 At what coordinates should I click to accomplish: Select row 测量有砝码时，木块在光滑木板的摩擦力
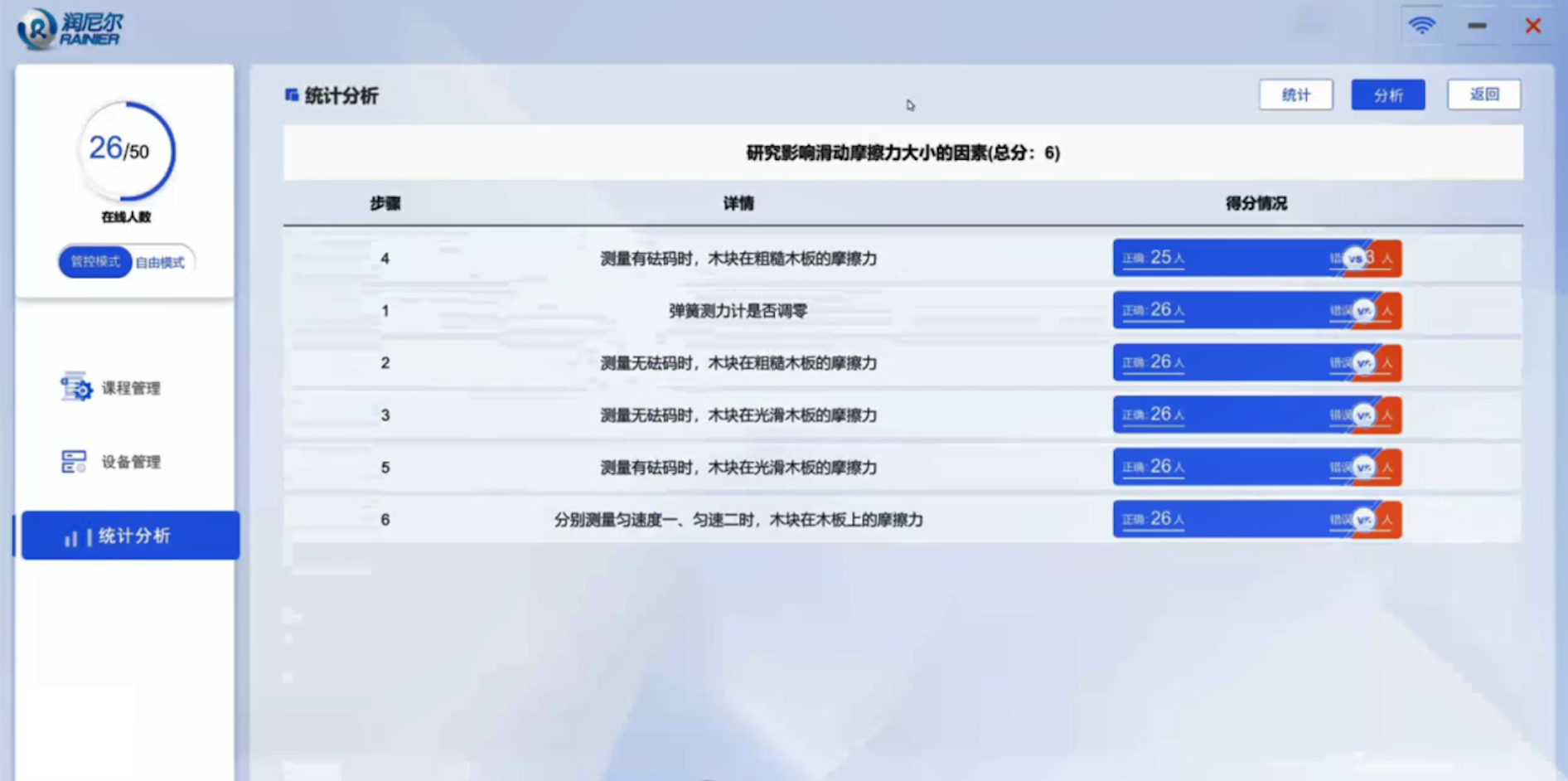(x=903, y=468)
